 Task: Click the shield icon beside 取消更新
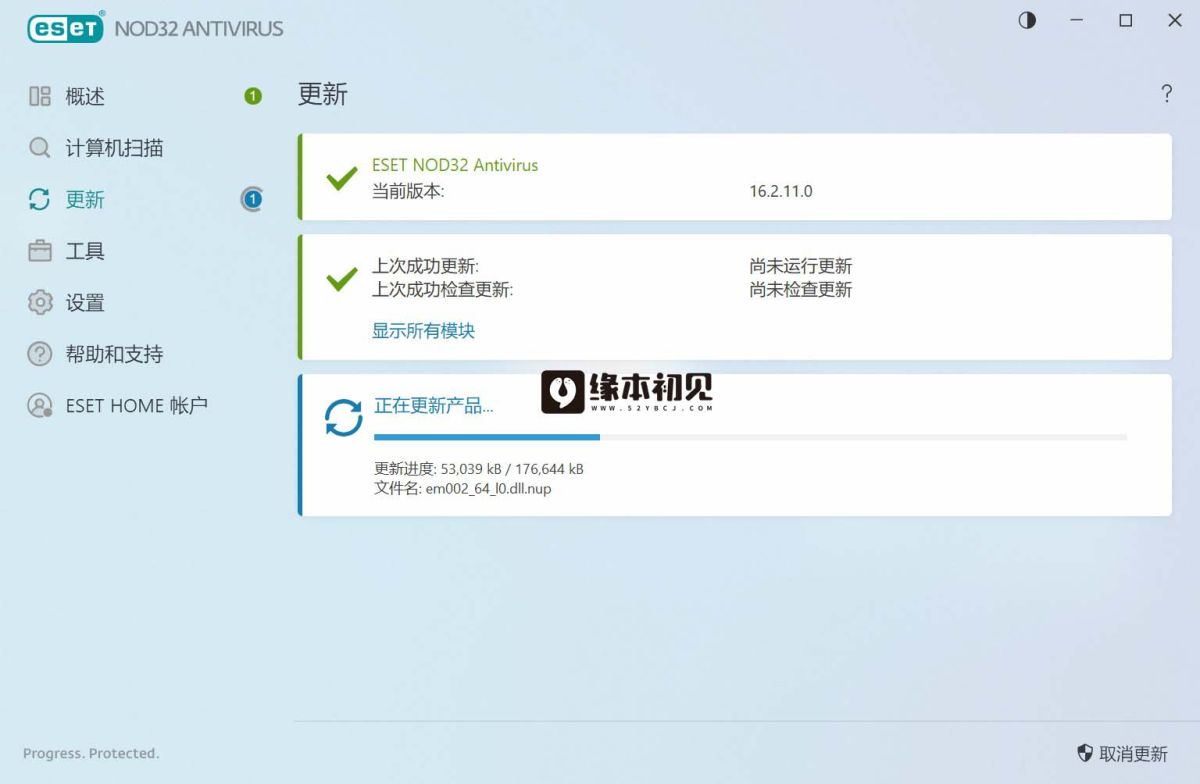tap(1085, 753)
